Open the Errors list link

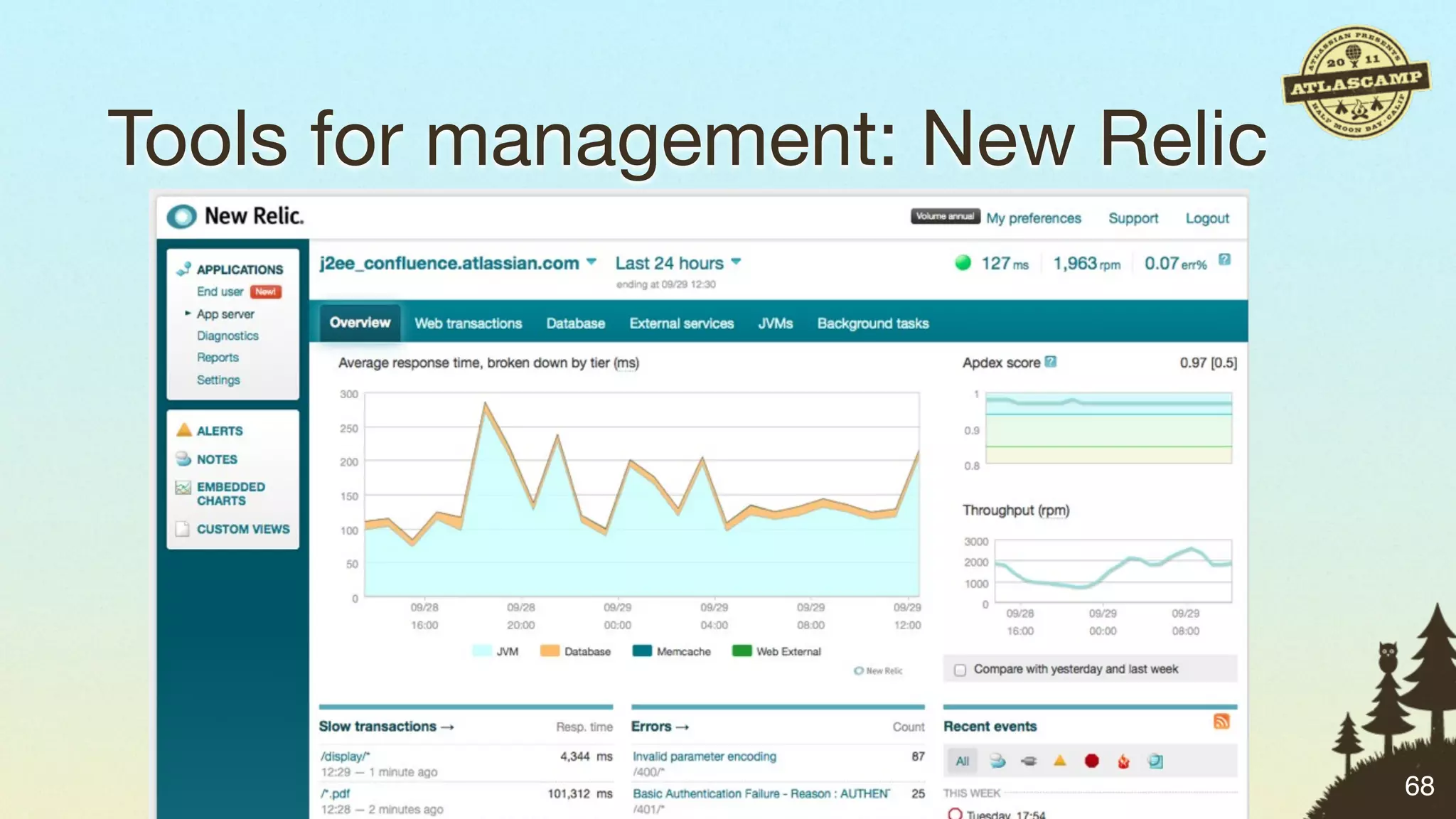(660, 727)
